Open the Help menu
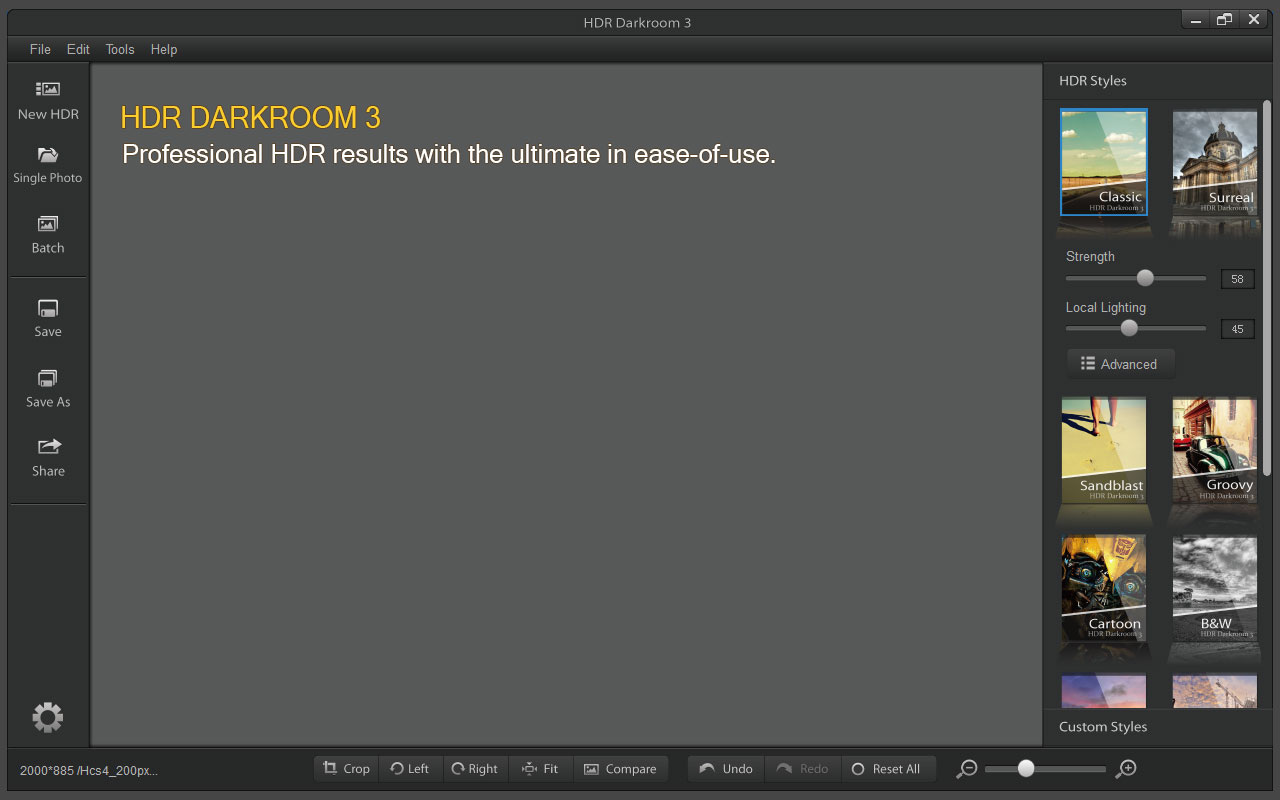1280x800 pixels. point(164,49)
